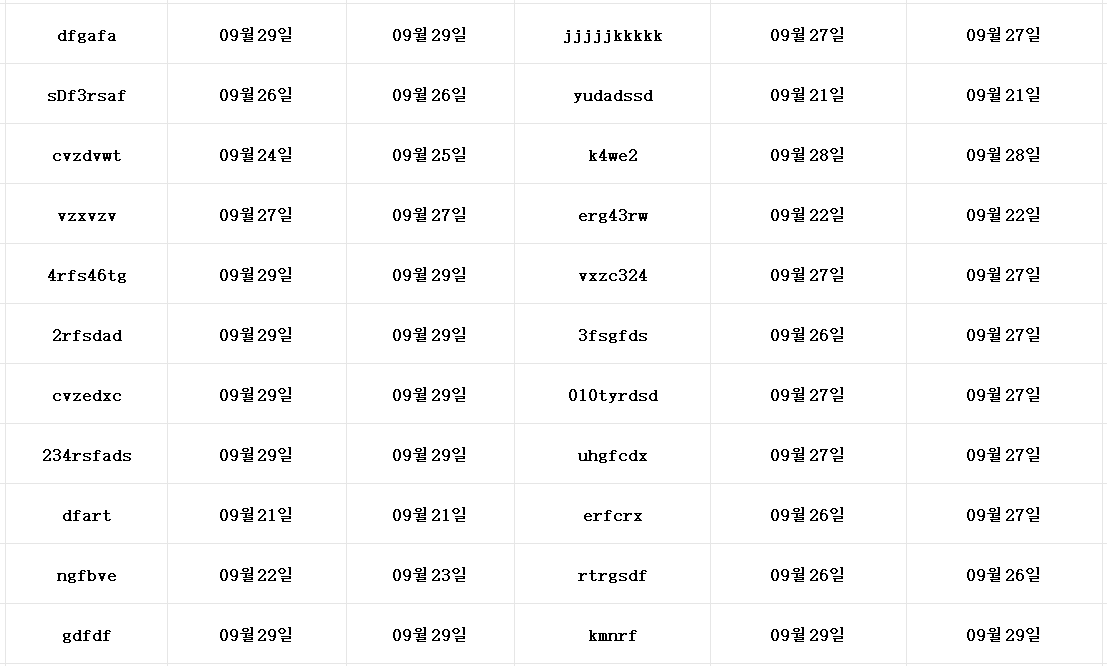Click the cell containing dfgafa

pyautogui.click(x=87, y=36)
